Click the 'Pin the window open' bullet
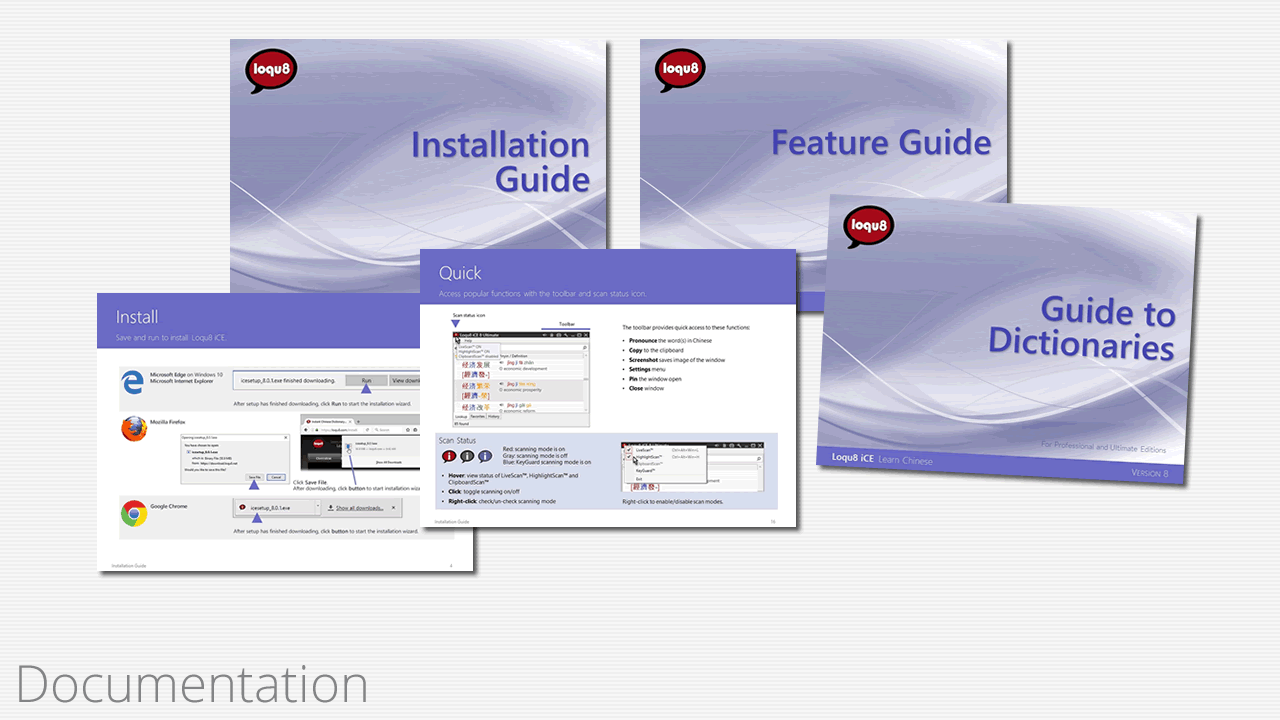 click(x=655, y=379)
